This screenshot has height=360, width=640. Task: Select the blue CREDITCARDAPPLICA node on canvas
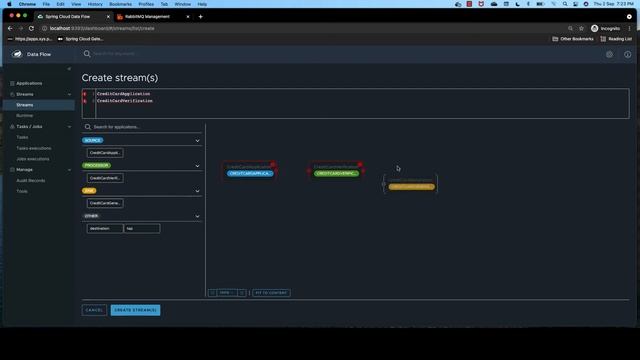click(250, 173)
